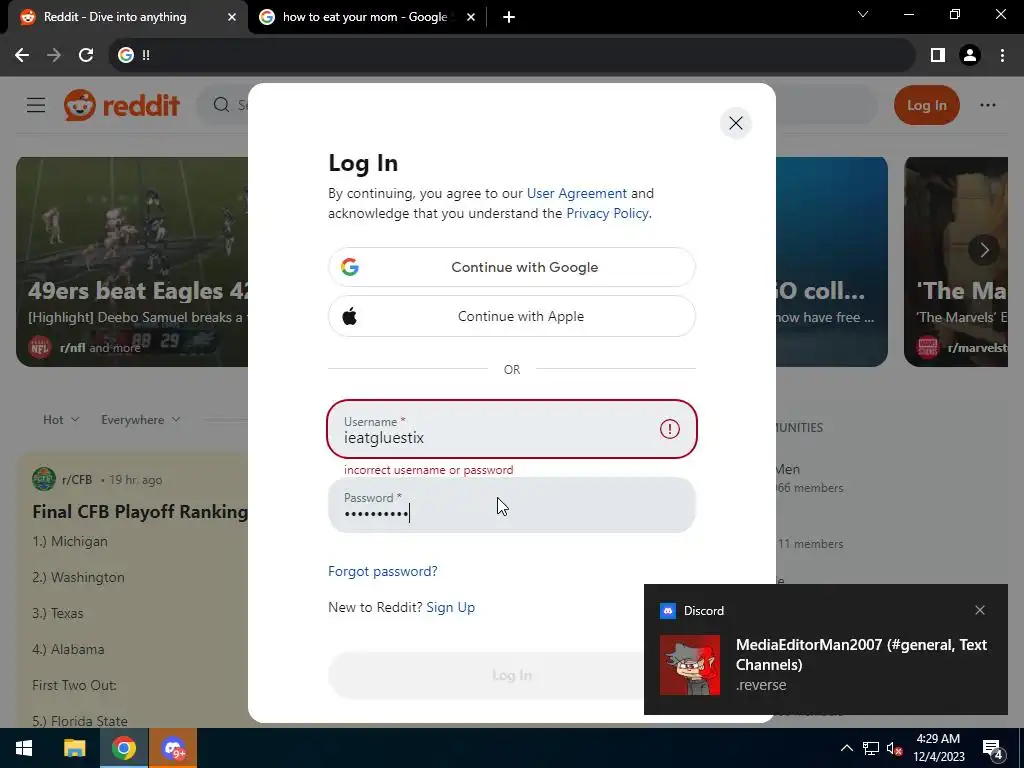Click the r/nfl community label
1024x768 pixels.
(x=72, y=348)
